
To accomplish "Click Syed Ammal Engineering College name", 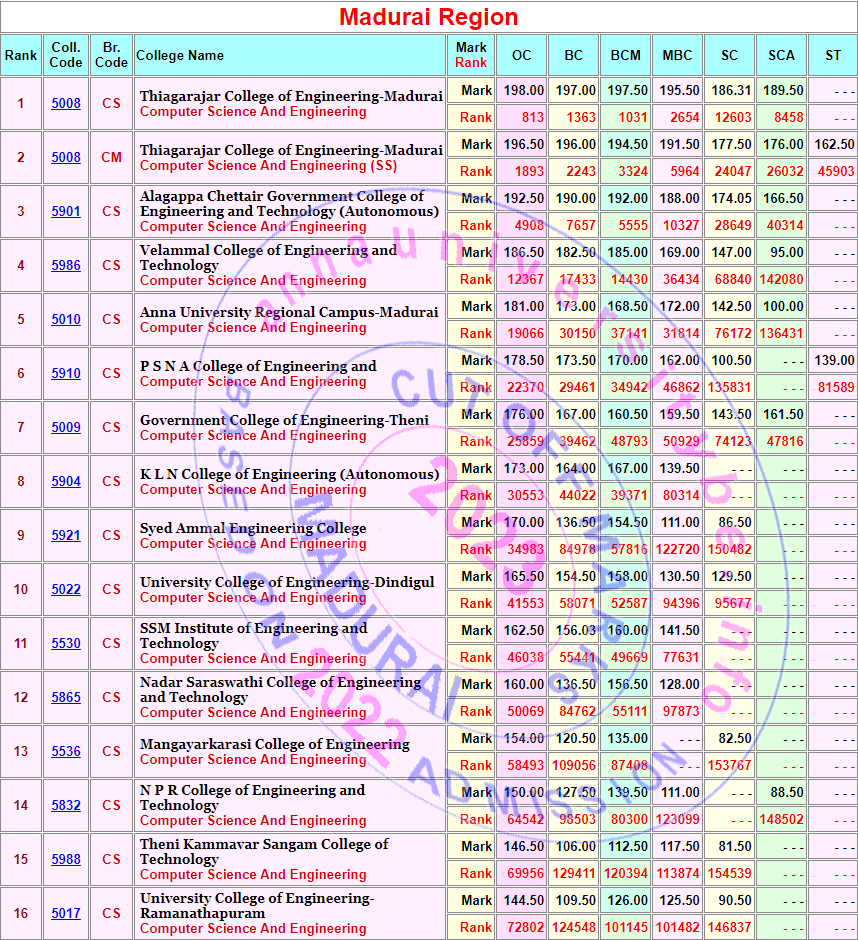I will click(253, 528).
